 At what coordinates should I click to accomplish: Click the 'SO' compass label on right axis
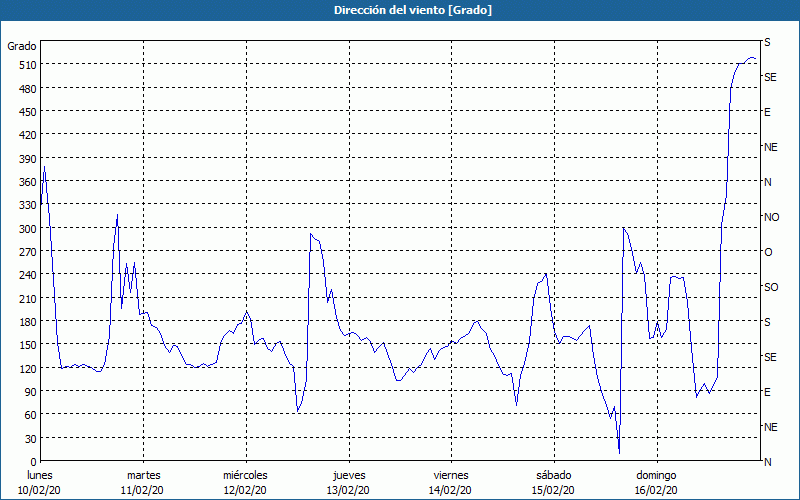click(x=771, y=287)
